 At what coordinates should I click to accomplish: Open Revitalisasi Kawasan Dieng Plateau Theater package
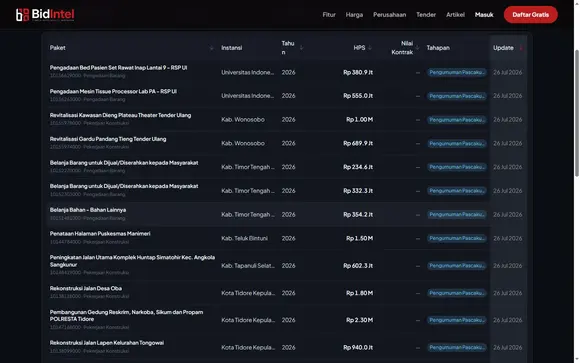[120, 115]
